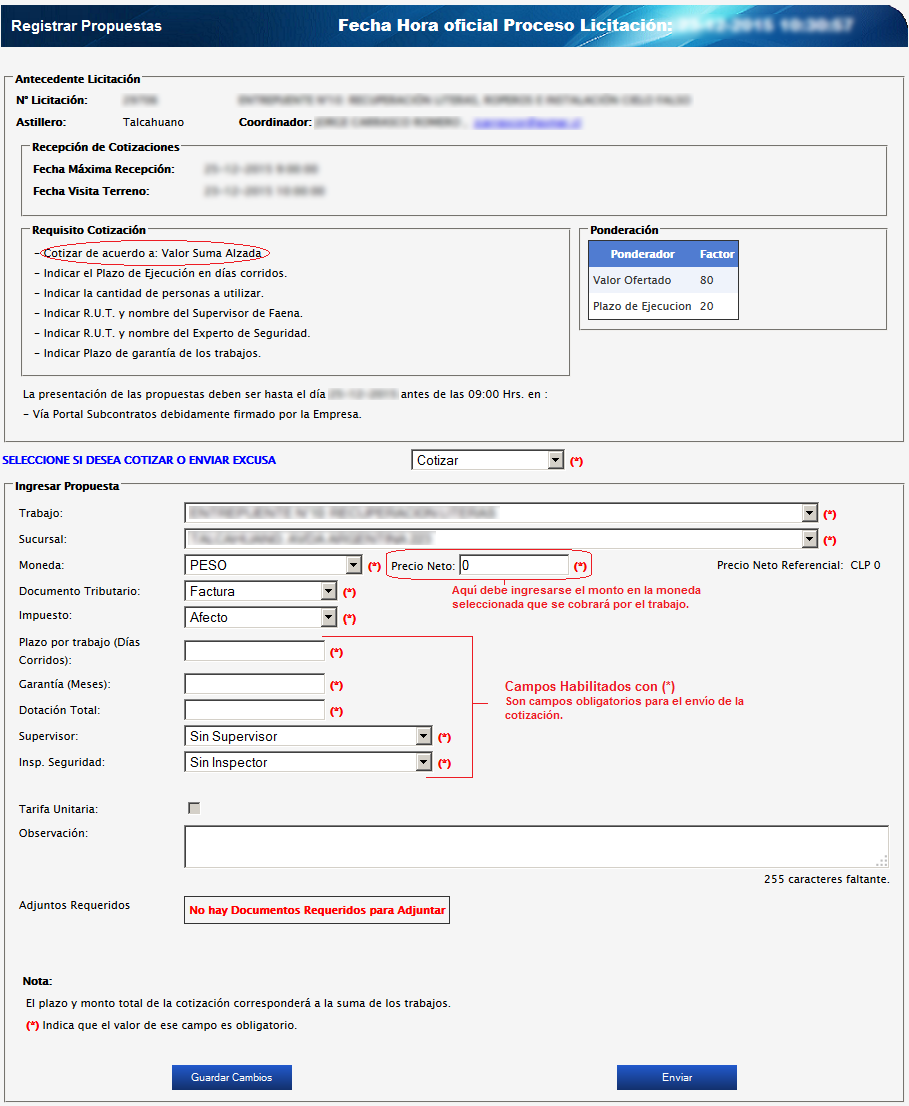Choose a supervisor from Supervisor dropdown
The width and height of the screenshot is (909, 1106).
[x=307, y=736]
